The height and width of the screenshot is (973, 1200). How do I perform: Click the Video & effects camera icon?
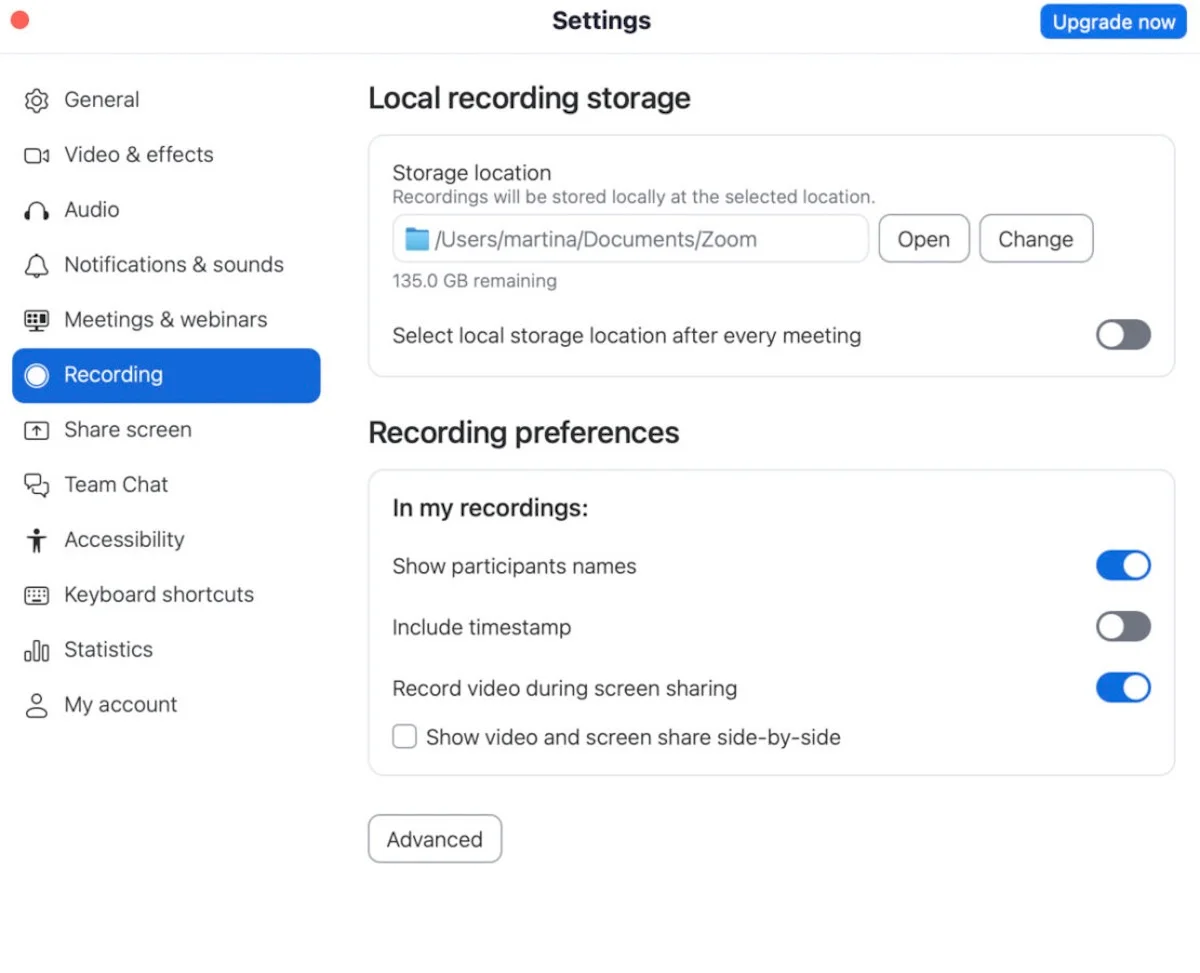(x=37, y=155)
